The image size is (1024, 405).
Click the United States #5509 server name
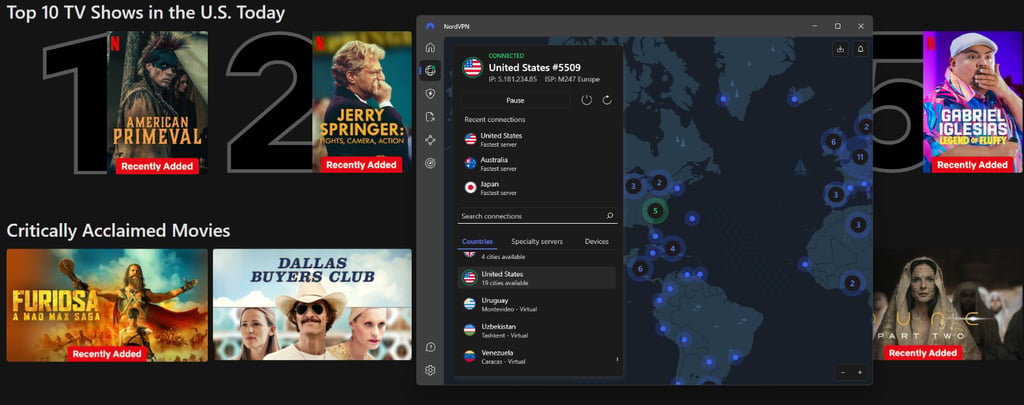(x=534, y=67)
